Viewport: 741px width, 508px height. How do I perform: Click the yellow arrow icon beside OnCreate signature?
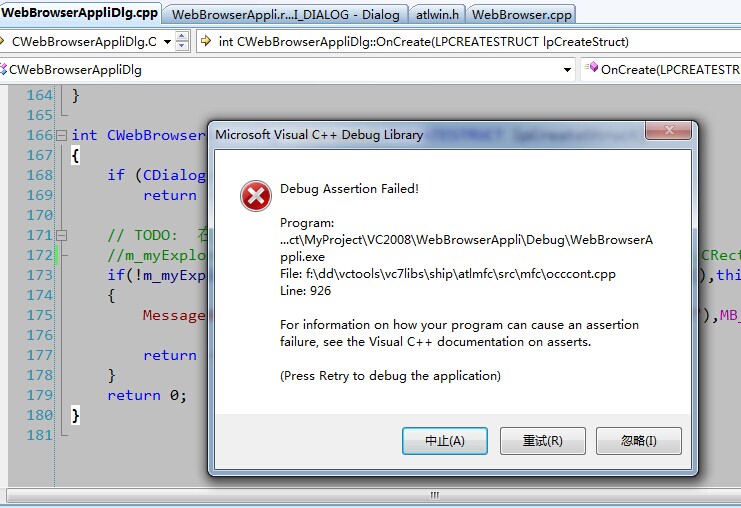pyautogui.click(x=206, y=41)
